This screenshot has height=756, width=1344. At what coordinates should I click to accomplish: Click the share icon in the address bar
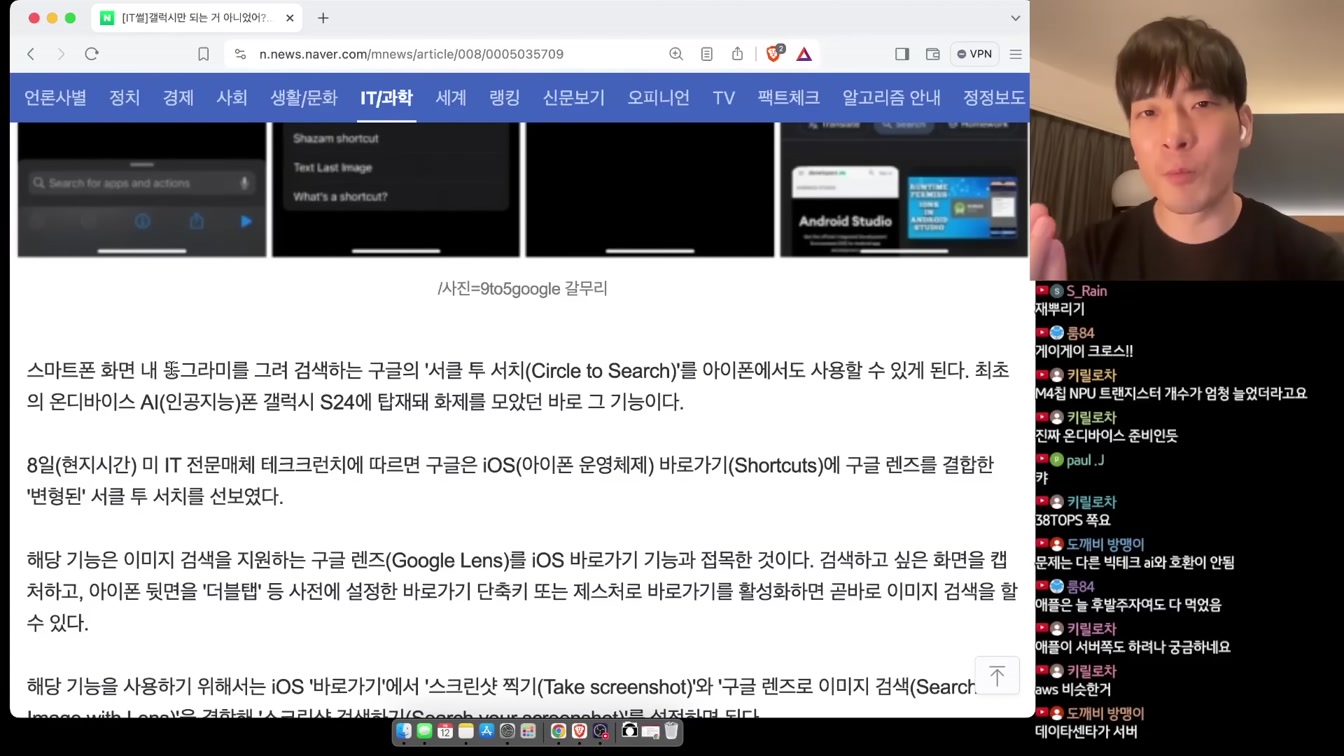click(737, 54)
